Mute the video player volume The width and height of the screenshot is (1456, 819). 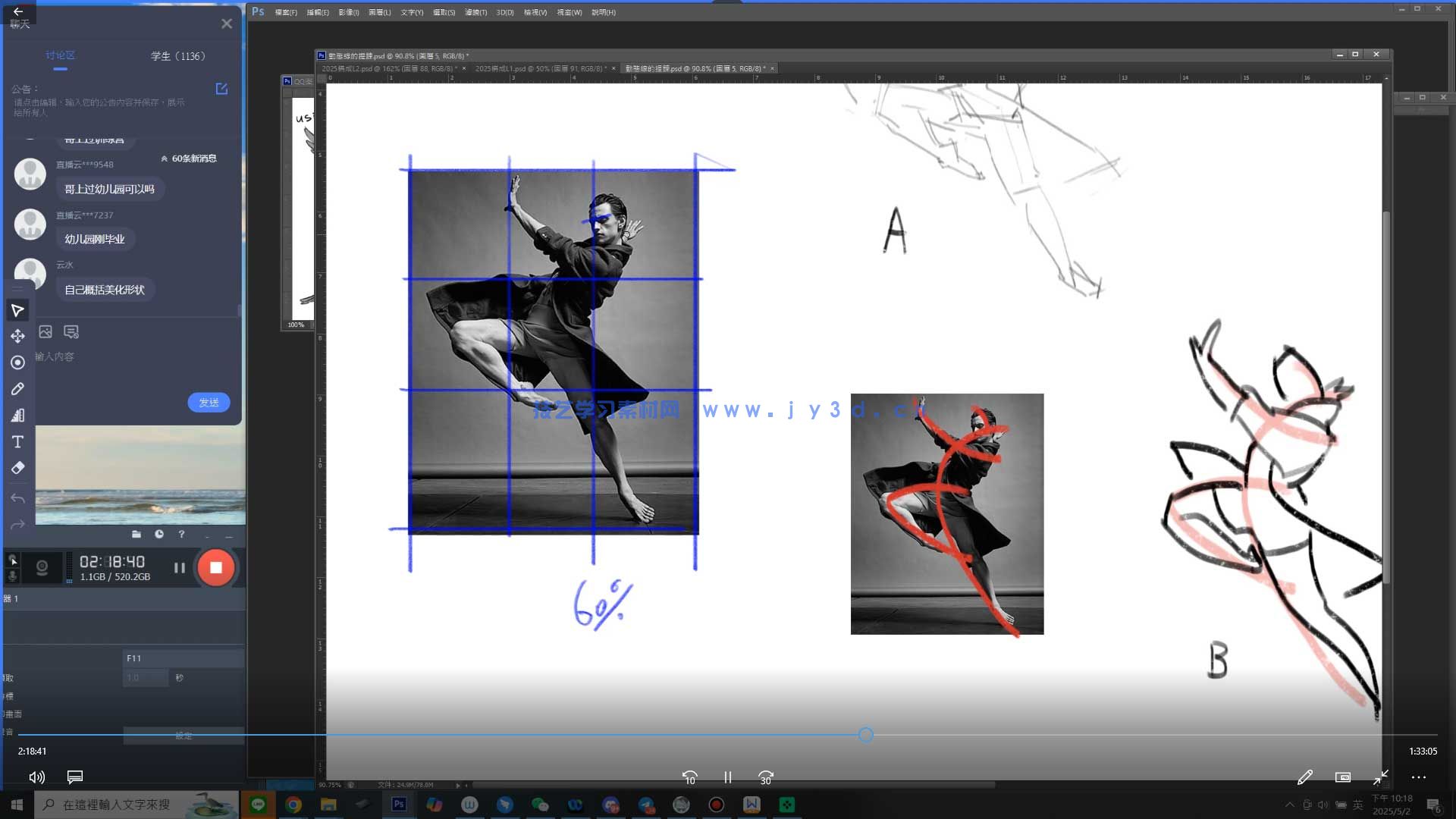tap(36, 777)
